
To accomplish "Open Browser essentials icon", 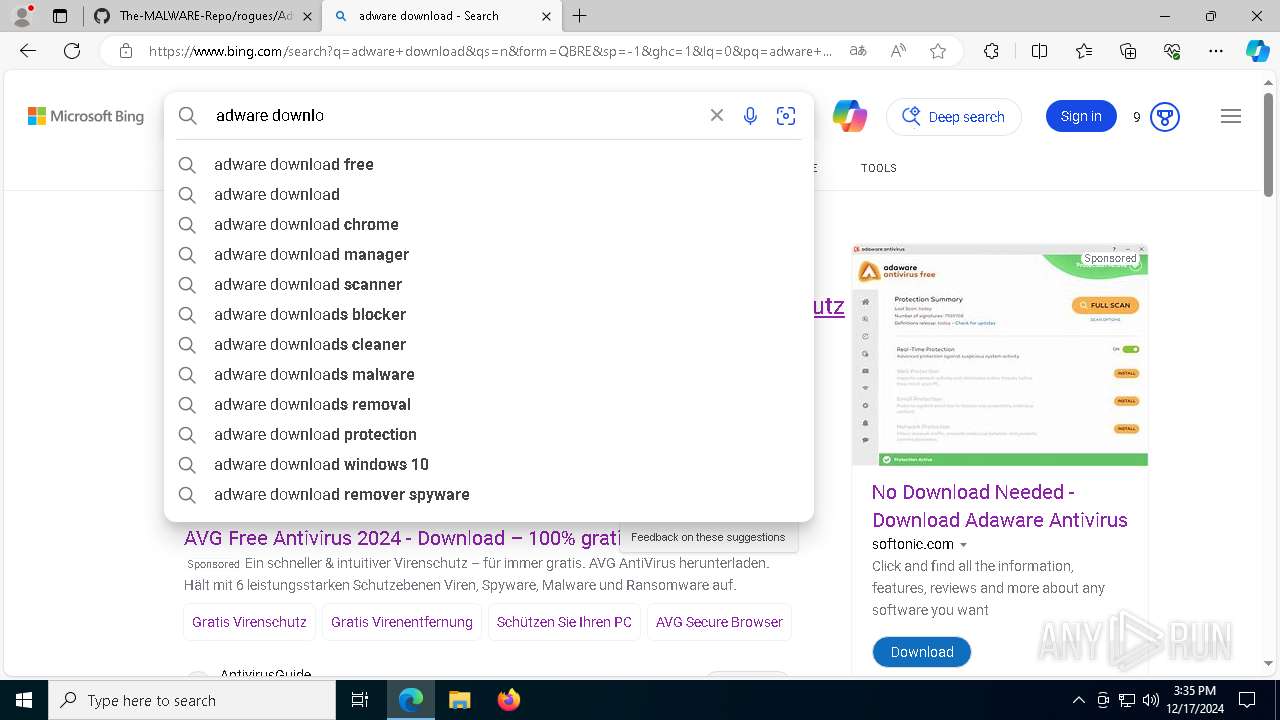I will (1172, 51).
